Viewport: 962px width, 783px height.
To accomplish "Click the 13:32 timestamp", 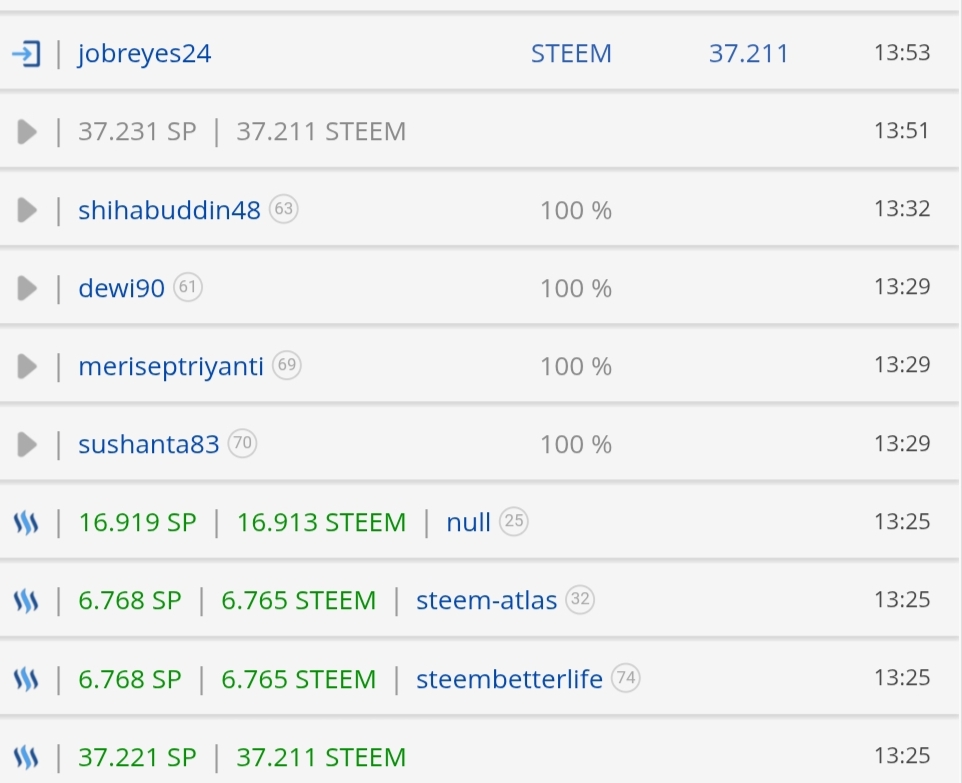I will pos(902,209).
